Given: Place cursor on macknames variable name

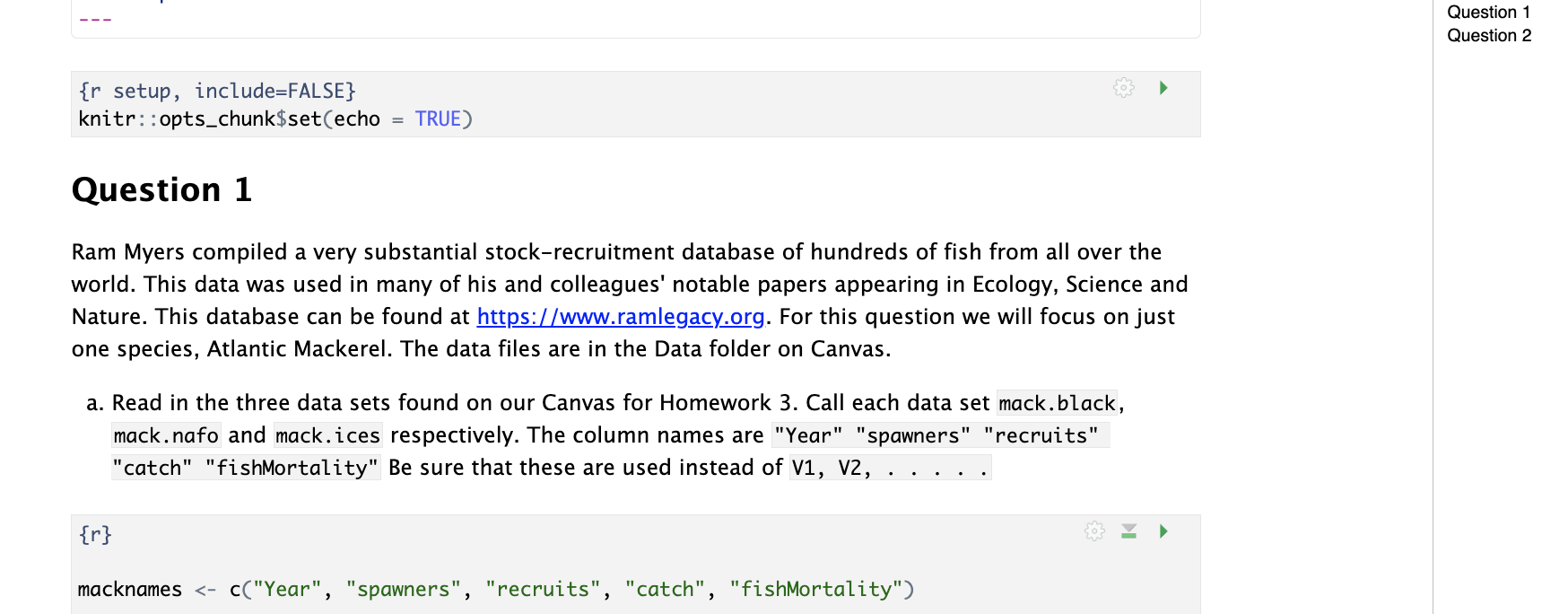Looking at the screenshot, I should click(129, 590).
